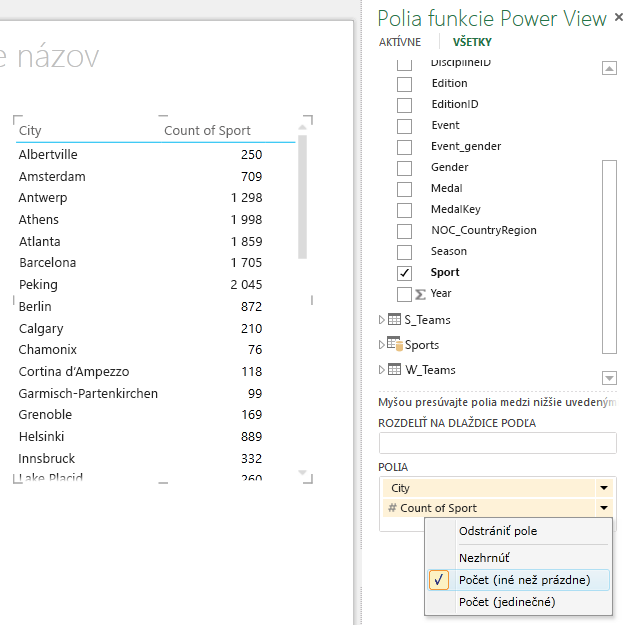The height and width of the screenshot is (625, 629).
Task: Select the Albertville row
Action: pos(140,154)
